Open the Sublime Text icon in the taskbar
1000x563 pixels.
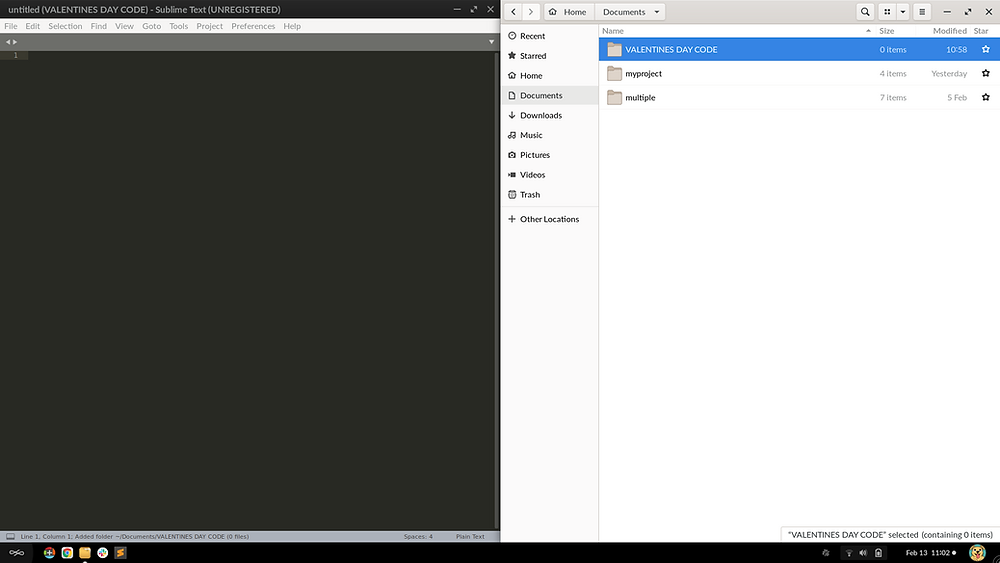tap(121, 553)
